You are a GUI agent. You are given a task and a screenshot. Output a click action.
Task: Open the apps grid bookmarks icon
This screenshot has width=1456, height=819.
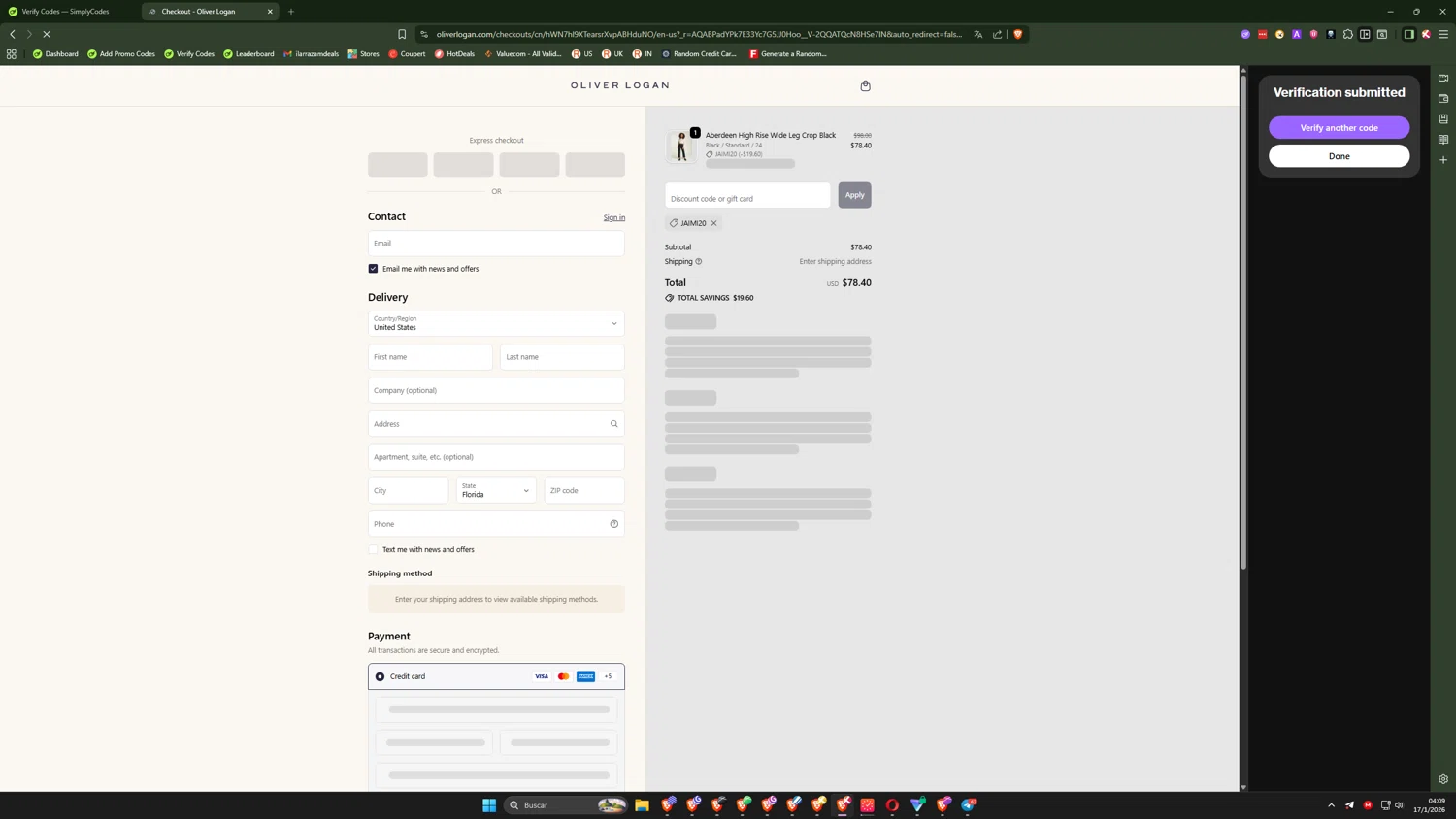tap(12, 54)
